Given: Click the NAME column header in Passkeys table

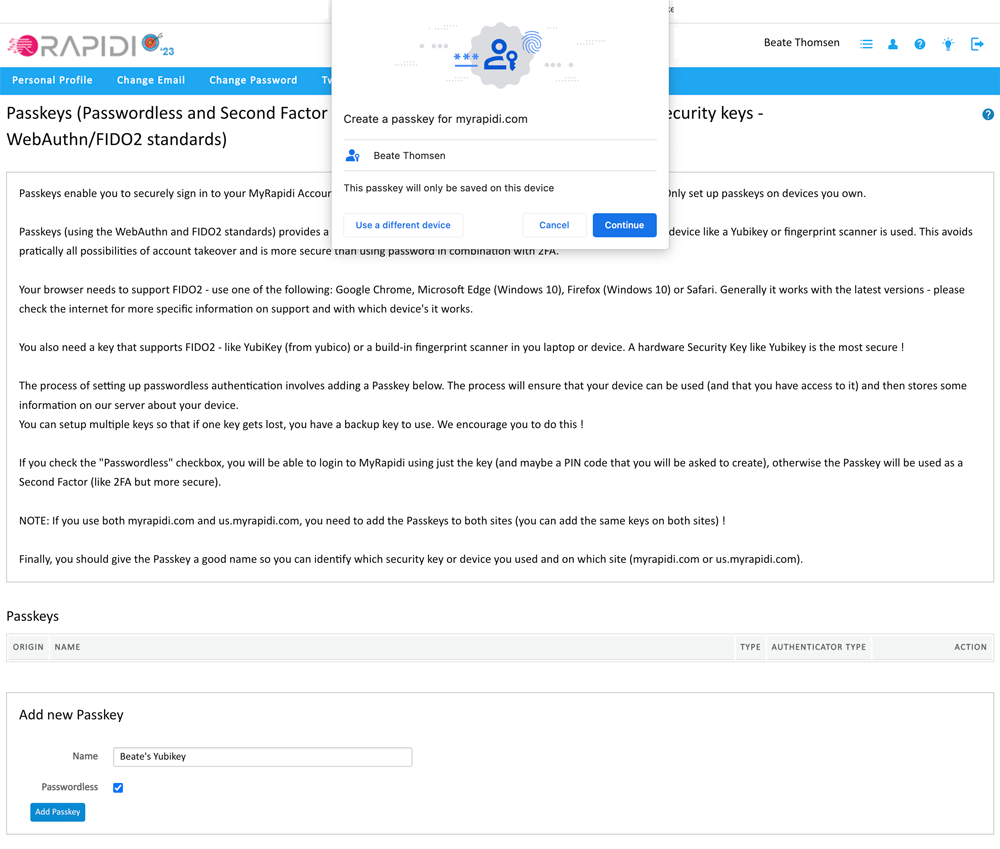Looking at the screenshot, I should [67, 647].
